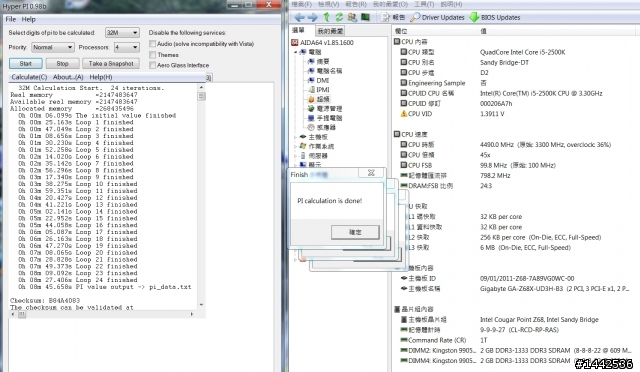Go back with AIDA64 blue left arrow
Image resolution: width=640 pixels, height=372 pixels.
pyautogui.click(x=299, y=17)
